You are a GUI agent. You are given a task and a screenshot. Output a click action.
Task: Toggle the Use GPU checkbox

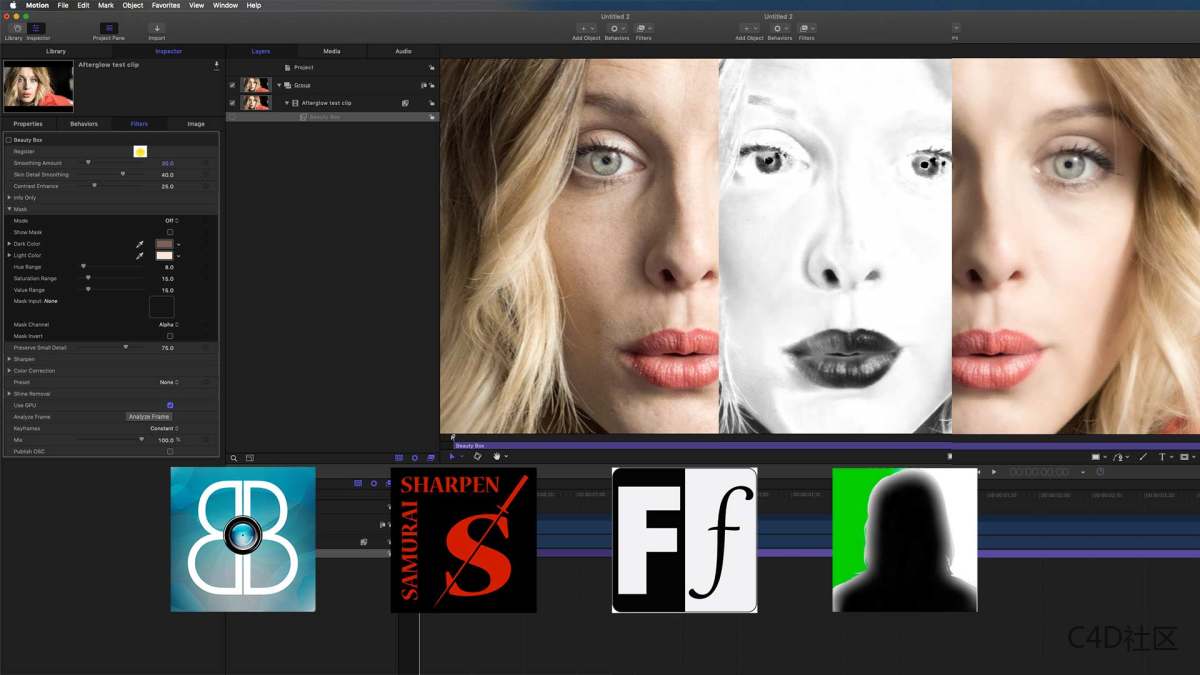click(x=170, y=402)
